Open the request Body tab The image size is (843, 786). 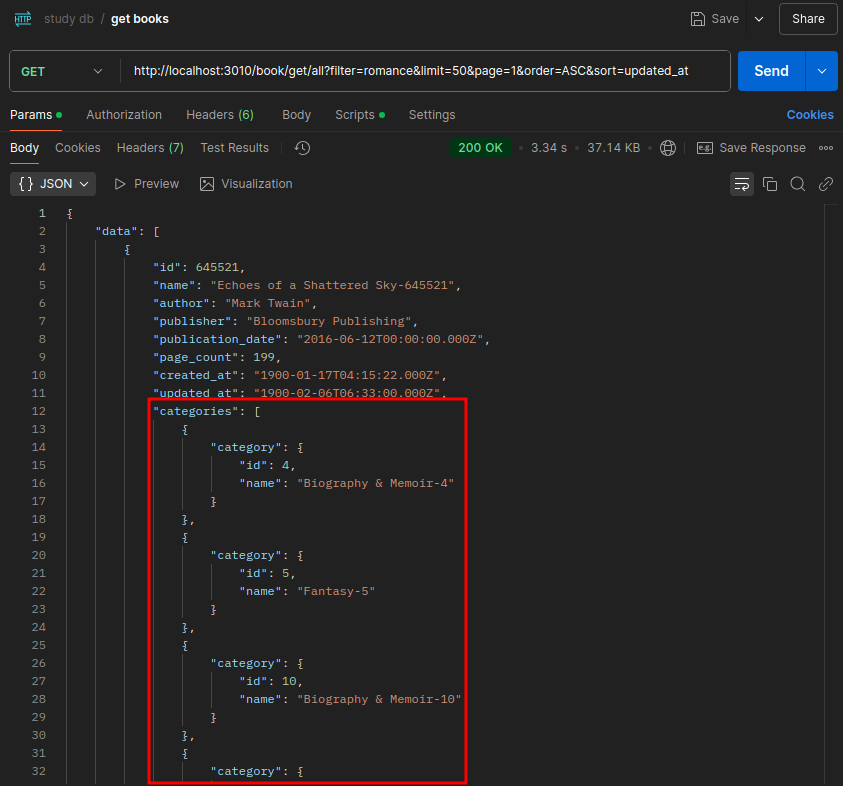point(296,115)
